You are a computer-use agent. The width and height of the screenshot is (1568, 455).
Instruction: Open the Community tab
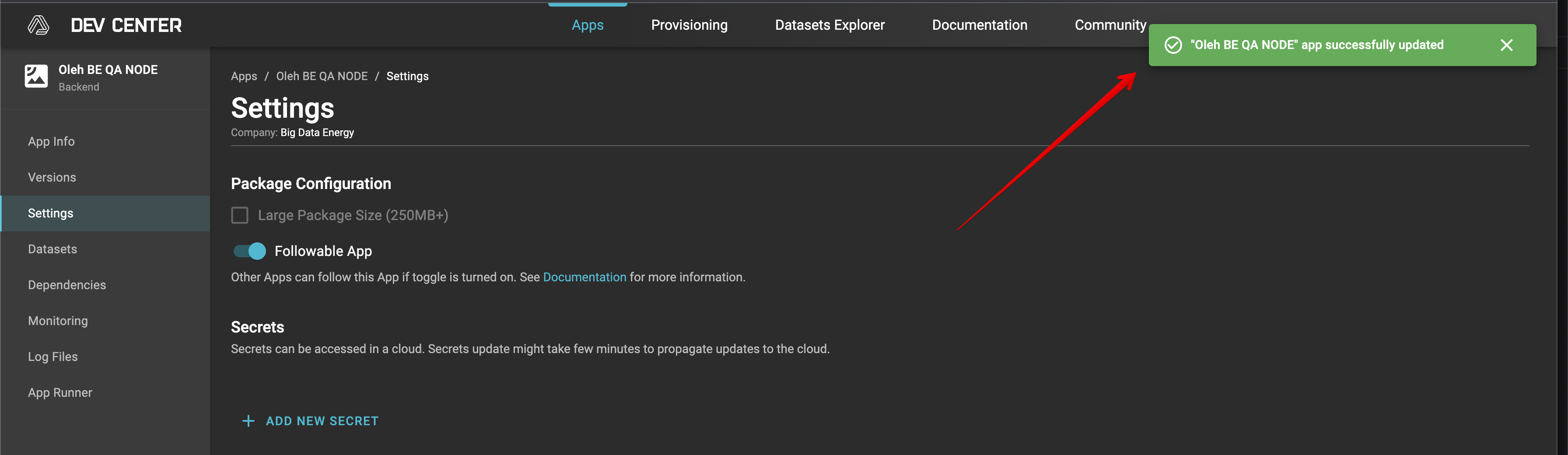pos(1110,25)
